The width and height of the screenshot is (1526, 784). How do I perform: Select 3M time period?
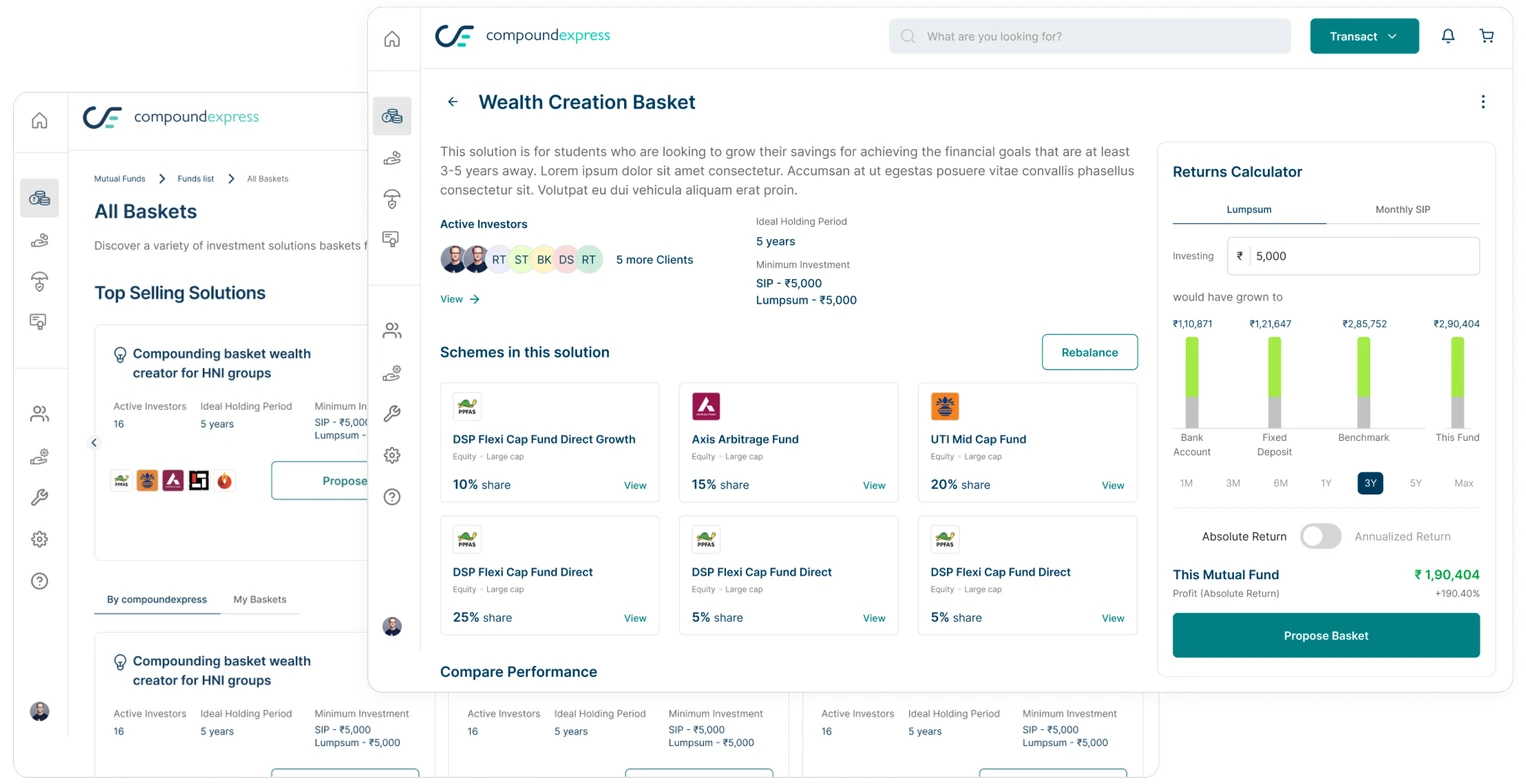[x=1233, y=483]
